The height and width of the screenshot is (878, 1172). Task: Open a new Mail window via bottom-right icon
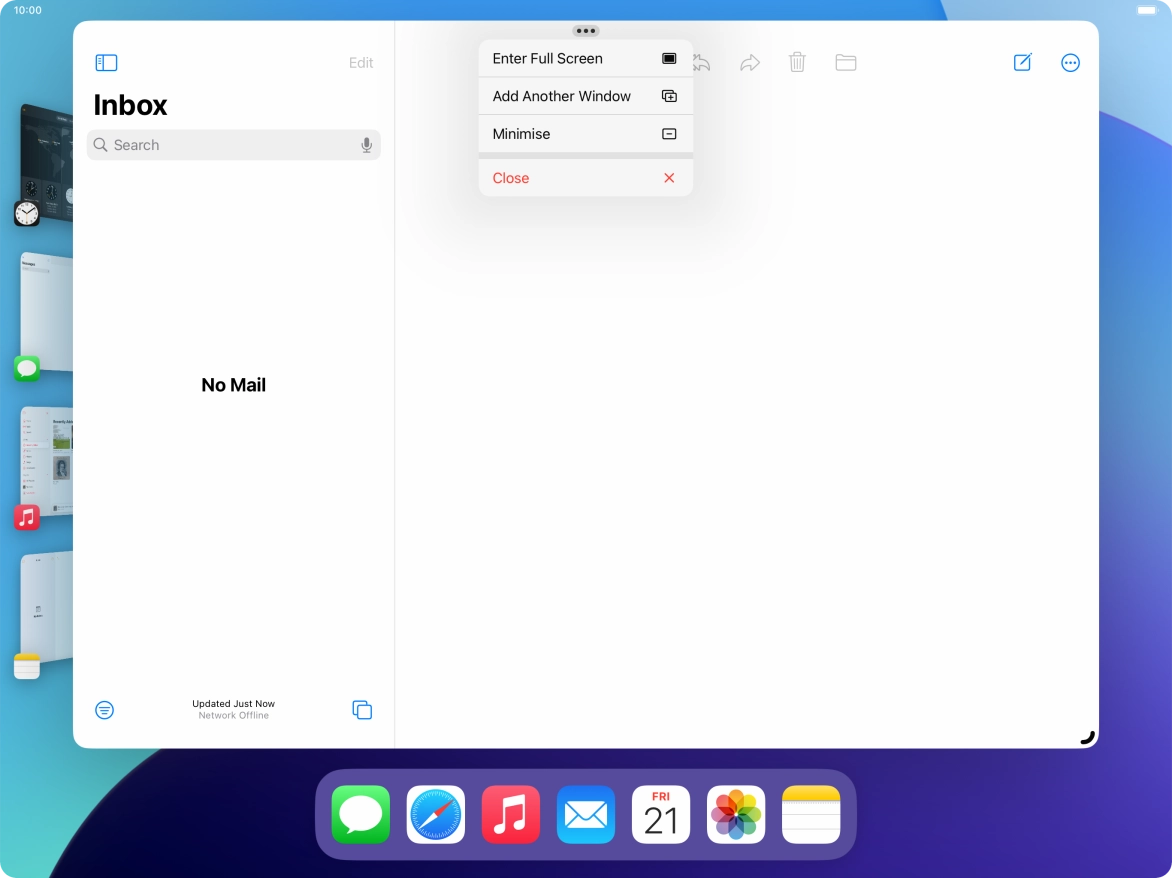[361, 709]
